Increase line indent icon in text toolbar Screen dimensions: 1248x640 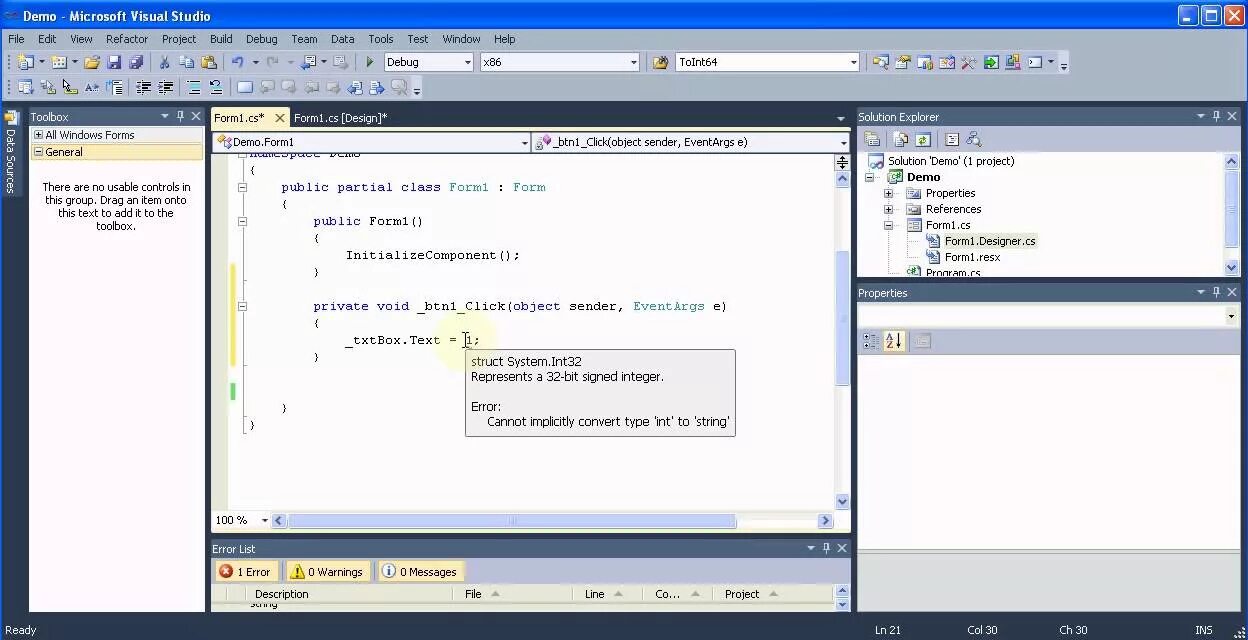click(x=166, y=88)
